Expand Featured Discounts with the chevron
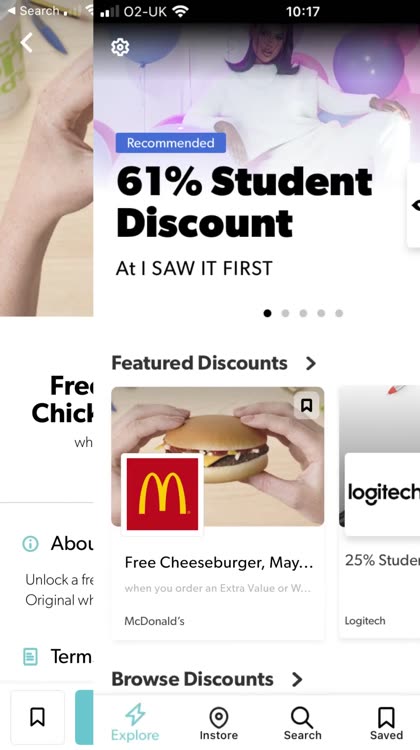Viewport: 420px width, 750px height. (x=311, y=364)
